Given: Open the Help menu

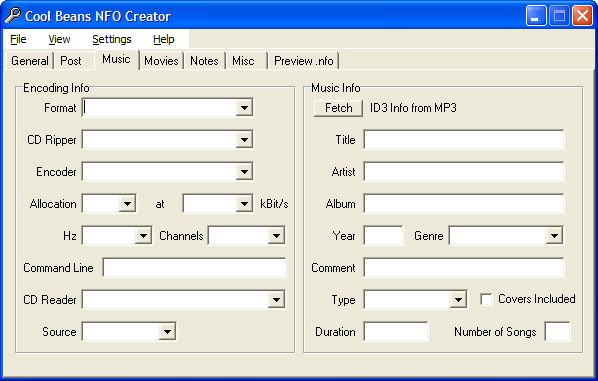Looking at the screenshot, I should pyautogui.click(x=164, y=39).
